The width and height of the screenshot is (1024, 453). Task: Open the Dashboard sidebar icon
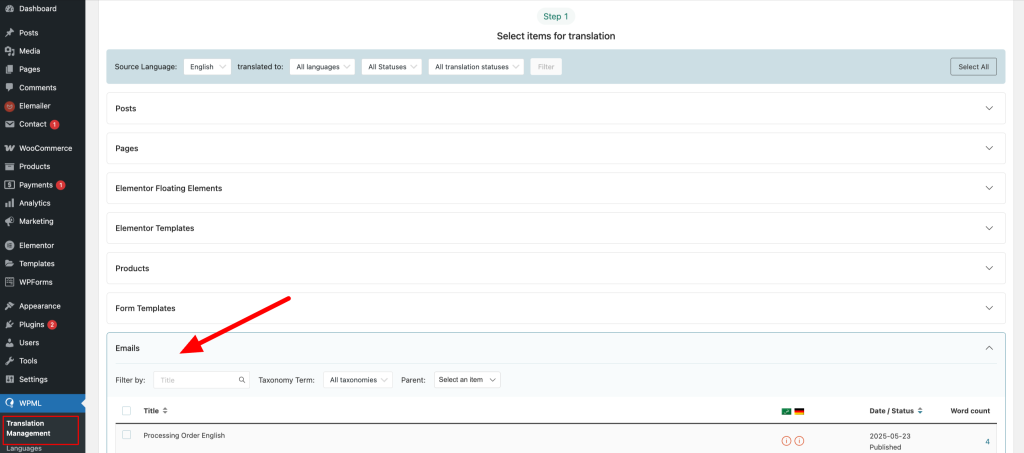(x=9, y=8)
